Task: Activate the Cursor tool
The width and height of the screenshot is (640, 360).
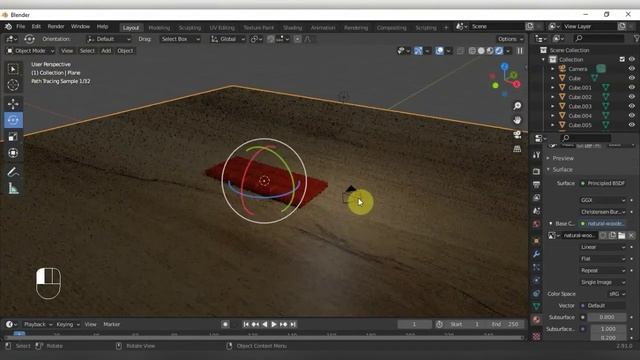Action: (x=13, y=85)
